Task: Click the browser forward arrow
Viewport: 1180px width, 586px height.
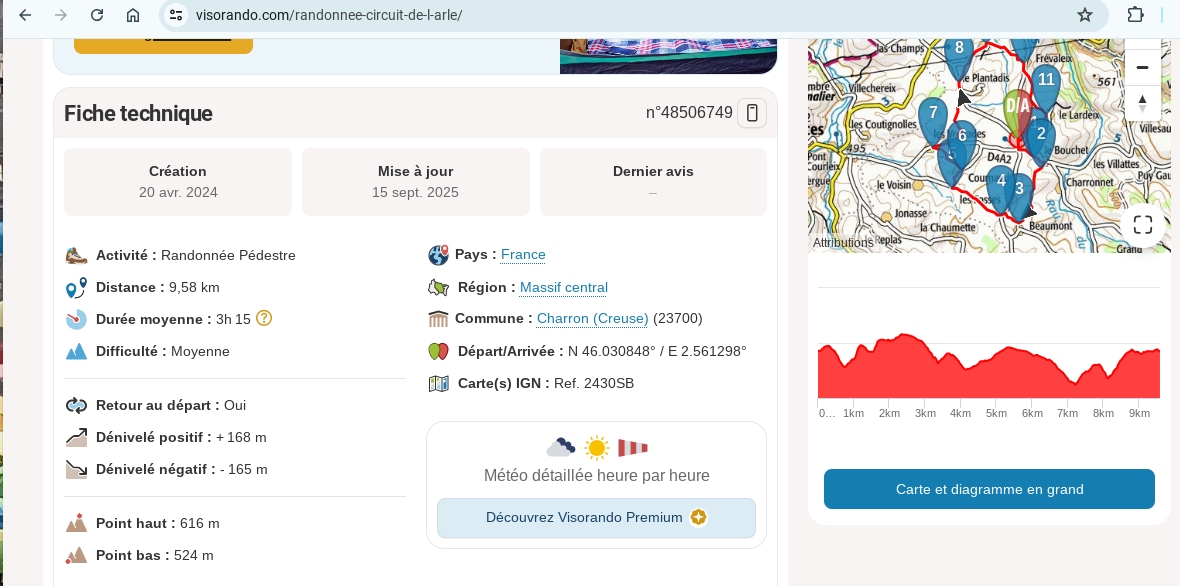Action: (x=61, y=15)
